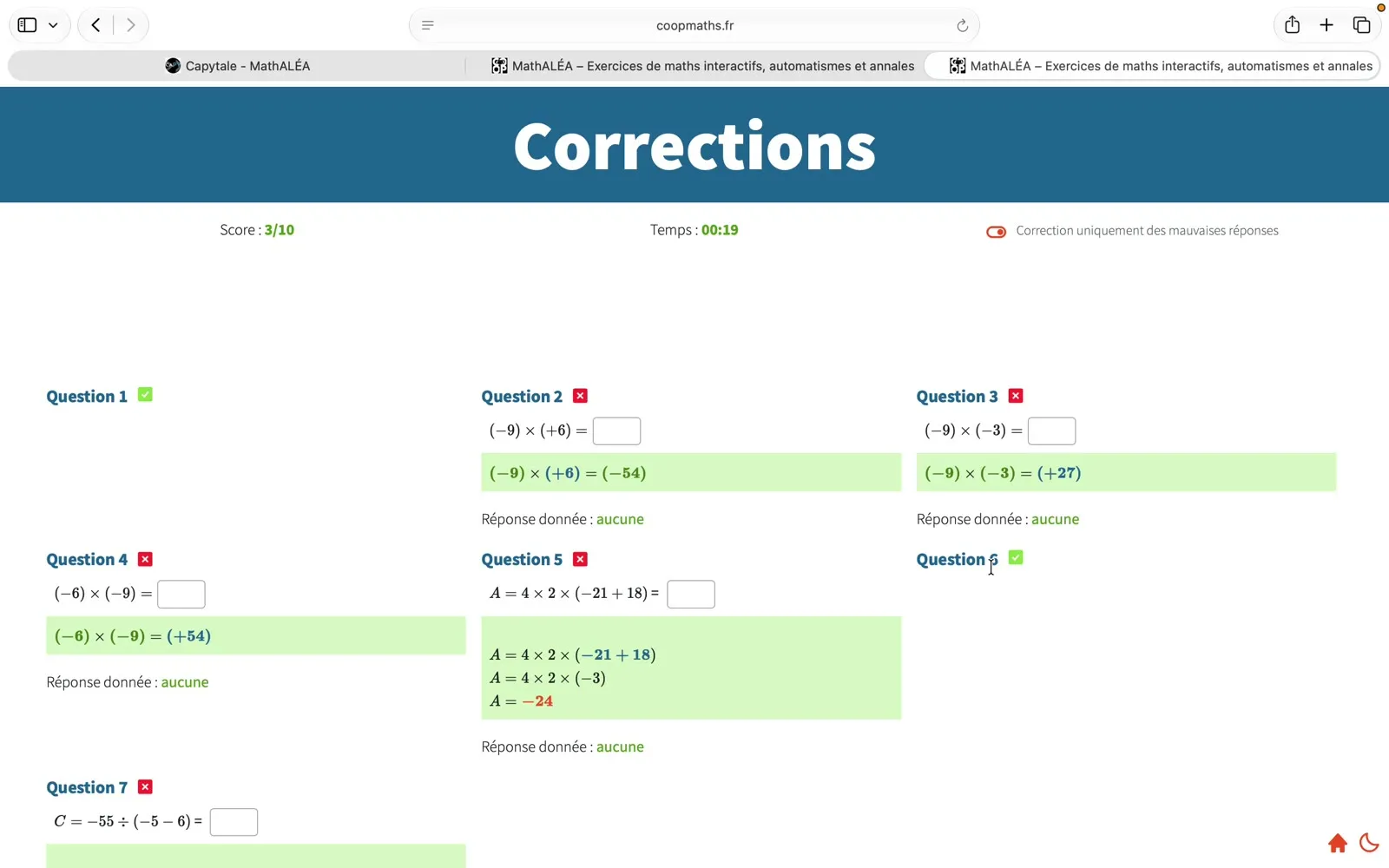Click the Question 5 heading

point(522,560)
